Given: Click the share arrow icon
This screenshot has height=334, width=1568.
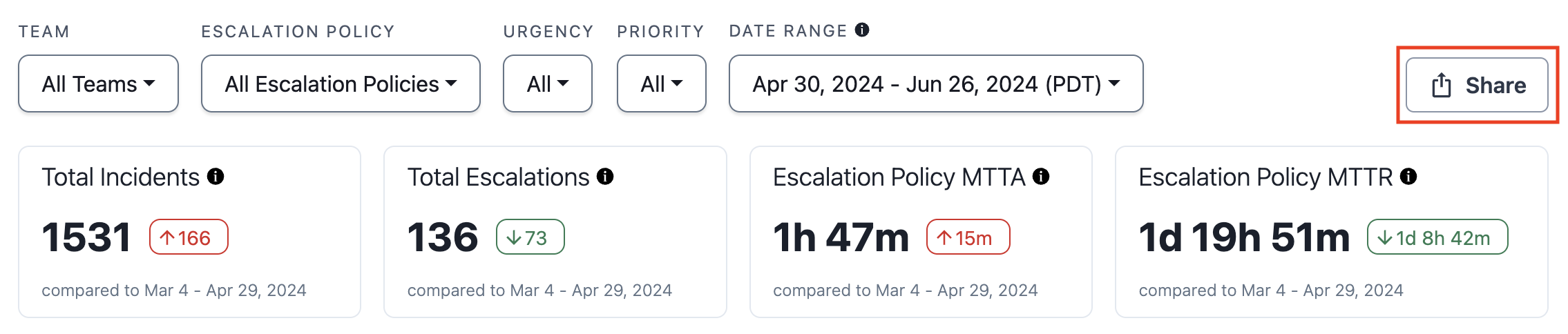Looking at the screenshot, I should (1441, 85).
